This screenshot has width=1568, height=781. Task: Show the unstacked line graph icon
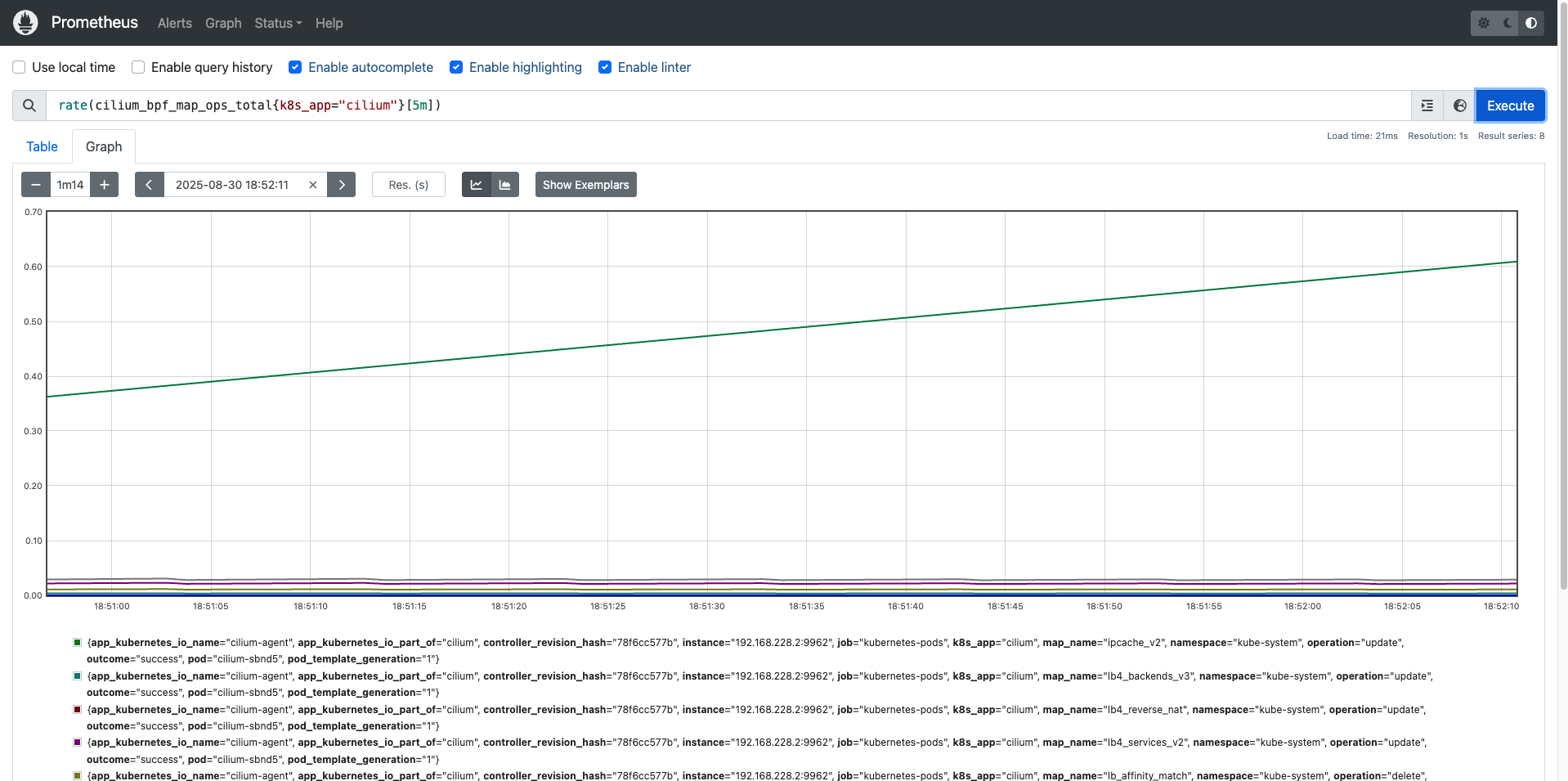click(x=477, y=185)
